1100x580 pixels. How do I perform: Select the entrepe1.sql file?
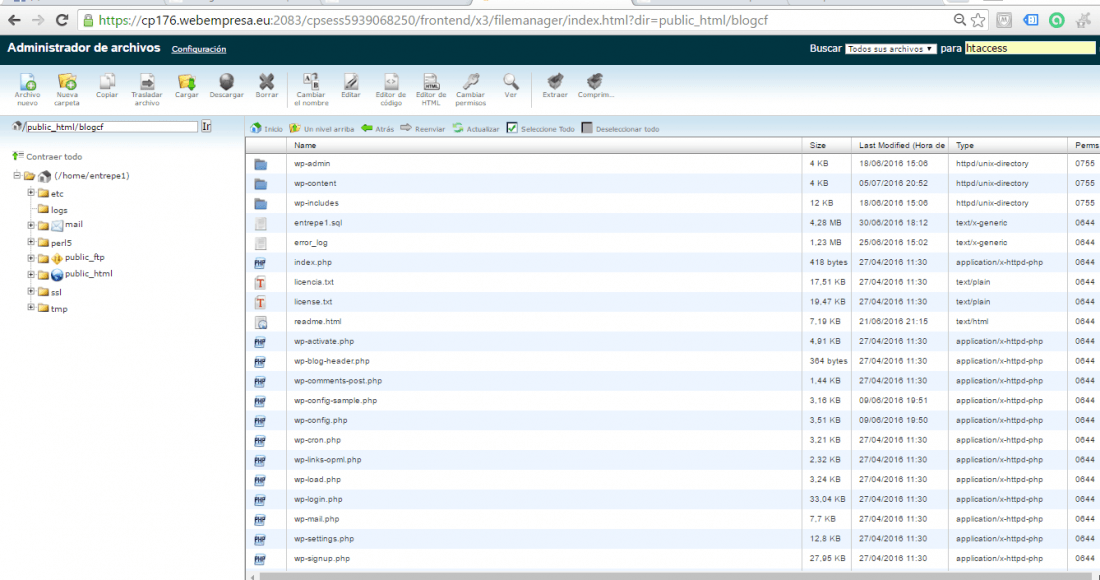pyautogui.click(x=673, y=222)
